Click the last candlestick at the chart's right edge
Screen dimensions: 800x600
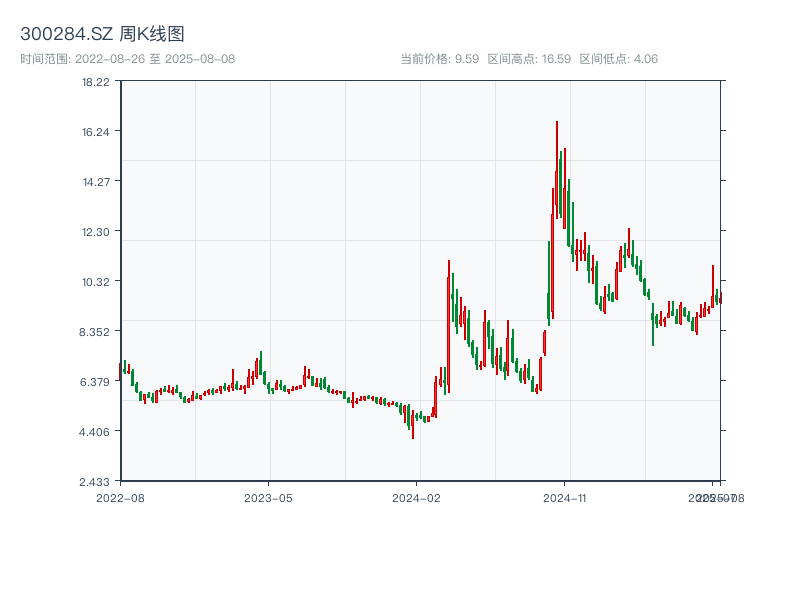tap(720, 298)
